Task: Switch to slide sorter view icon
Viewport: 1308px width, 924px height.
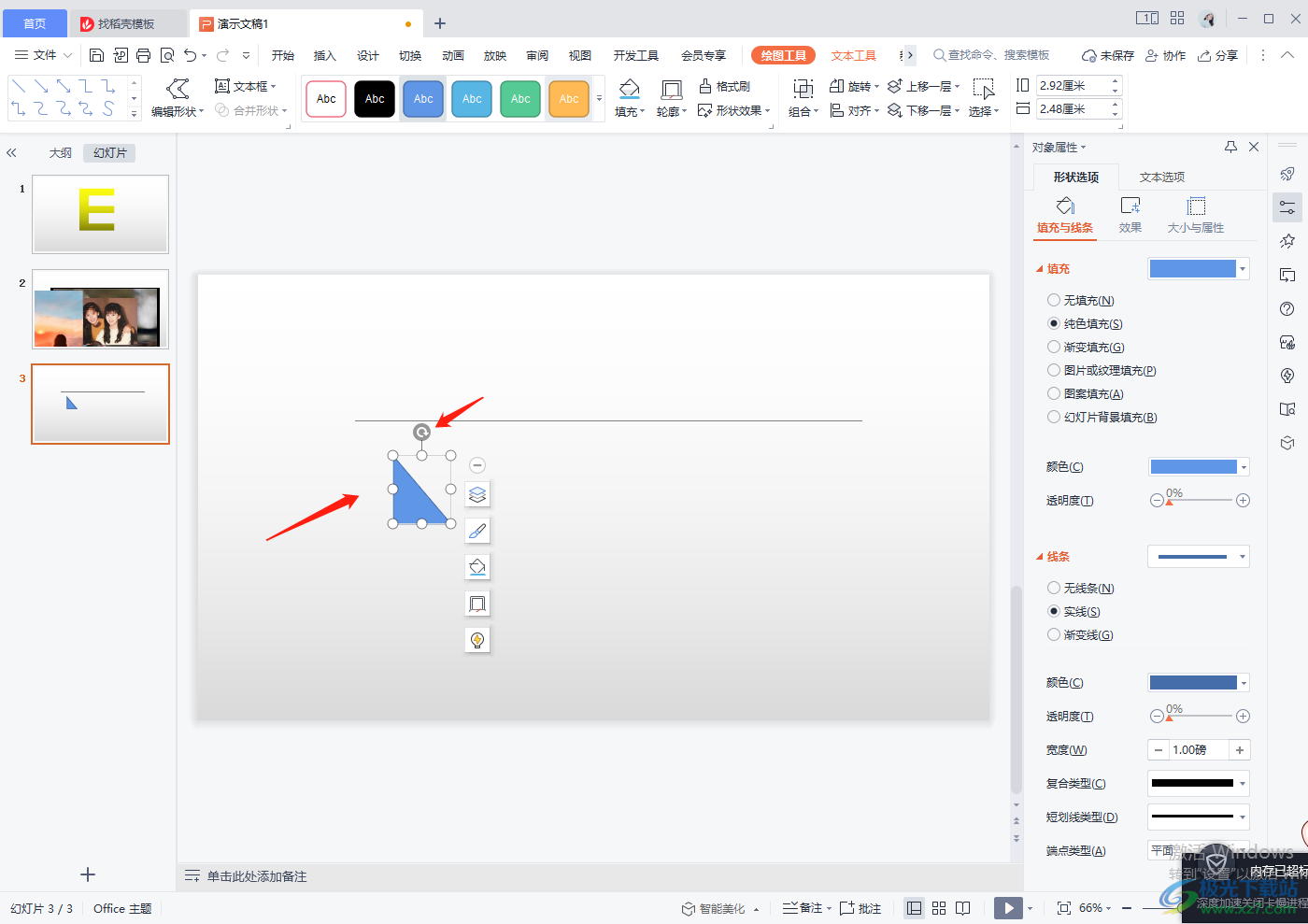Action: click(939, 908)
